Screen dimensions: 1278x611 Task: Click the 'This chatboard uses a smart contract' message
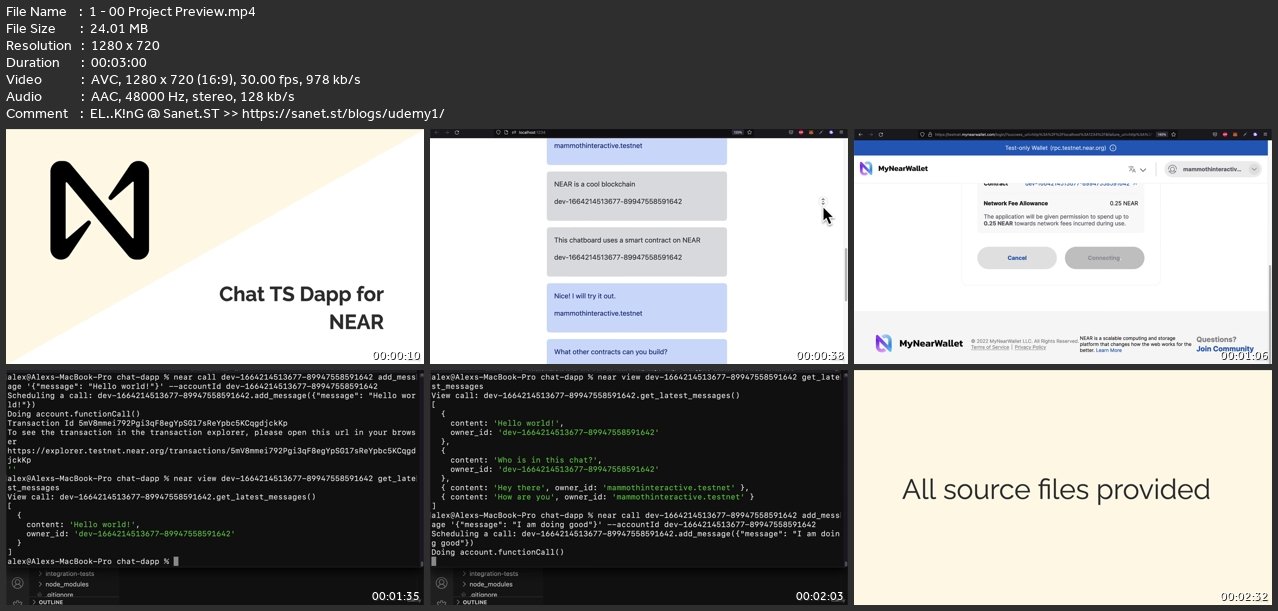coord(635,252)
